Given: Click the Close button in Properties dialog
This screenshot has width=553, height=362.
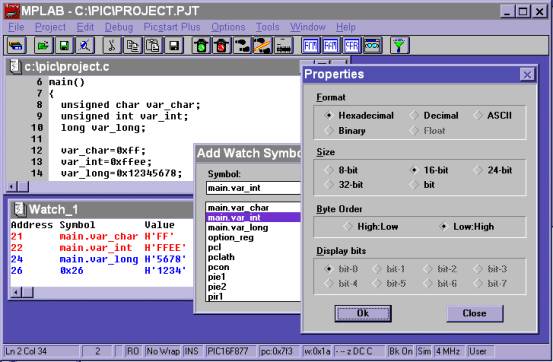Looking at the screenshot, I should coord(475,313).
